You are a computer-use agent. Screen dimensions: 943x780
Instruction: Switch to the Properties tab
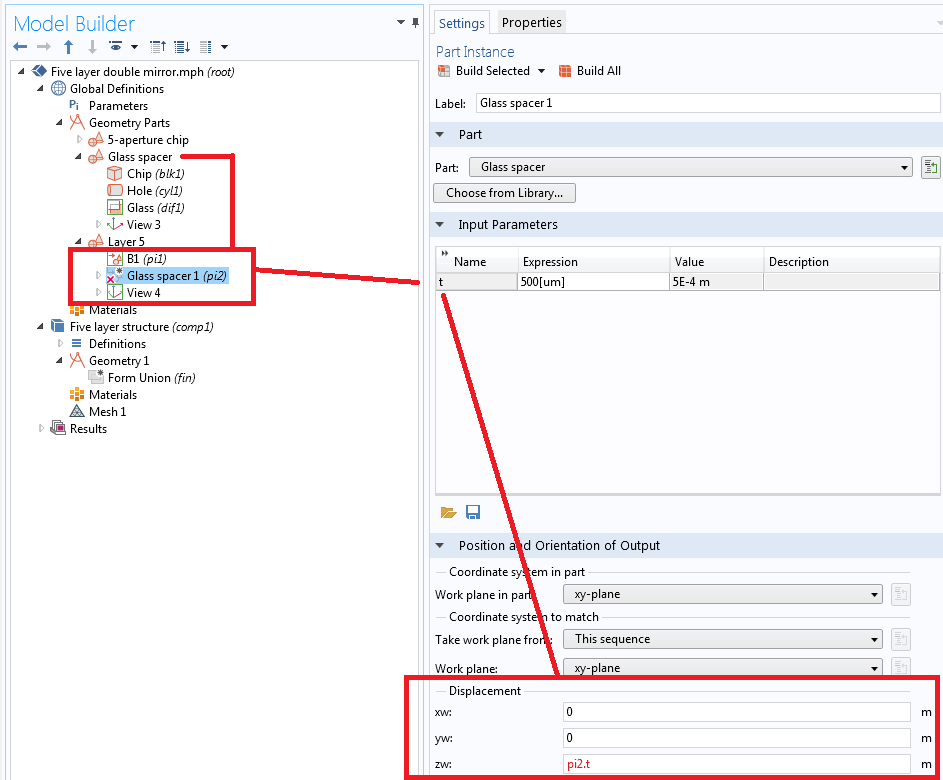[531, 22]
